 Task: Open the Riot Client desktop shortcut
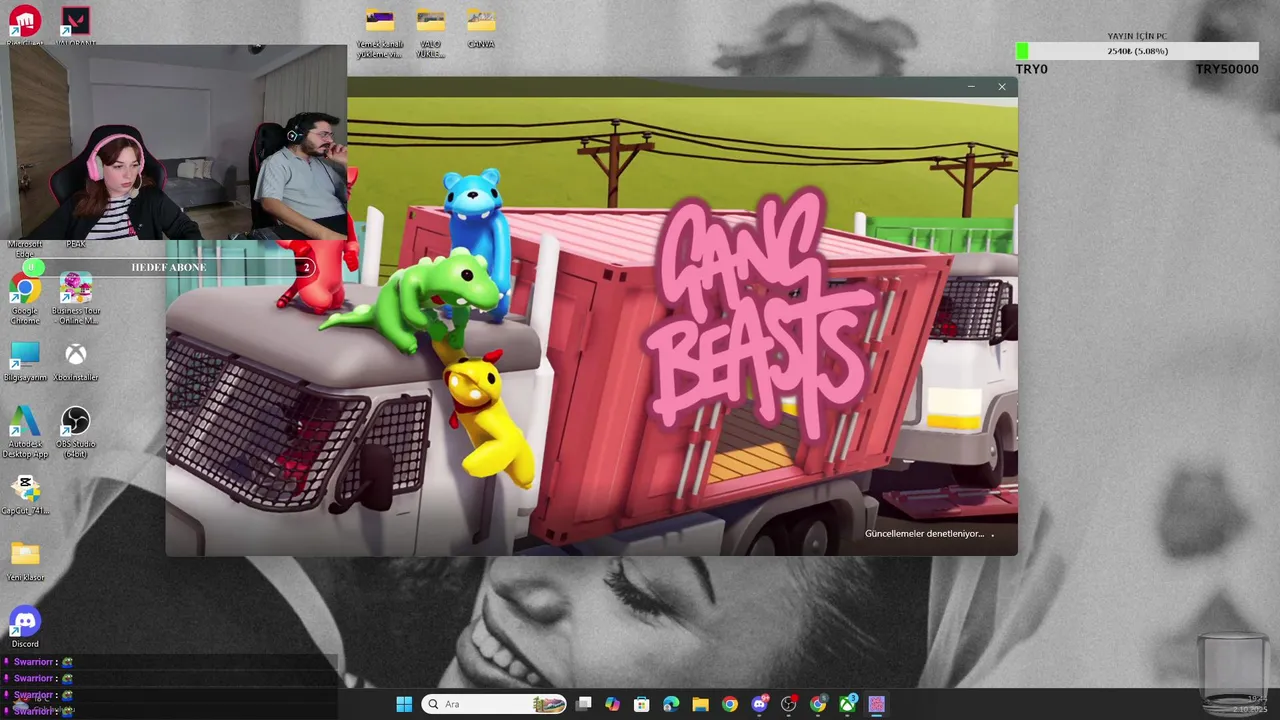(x=25, y=22)
